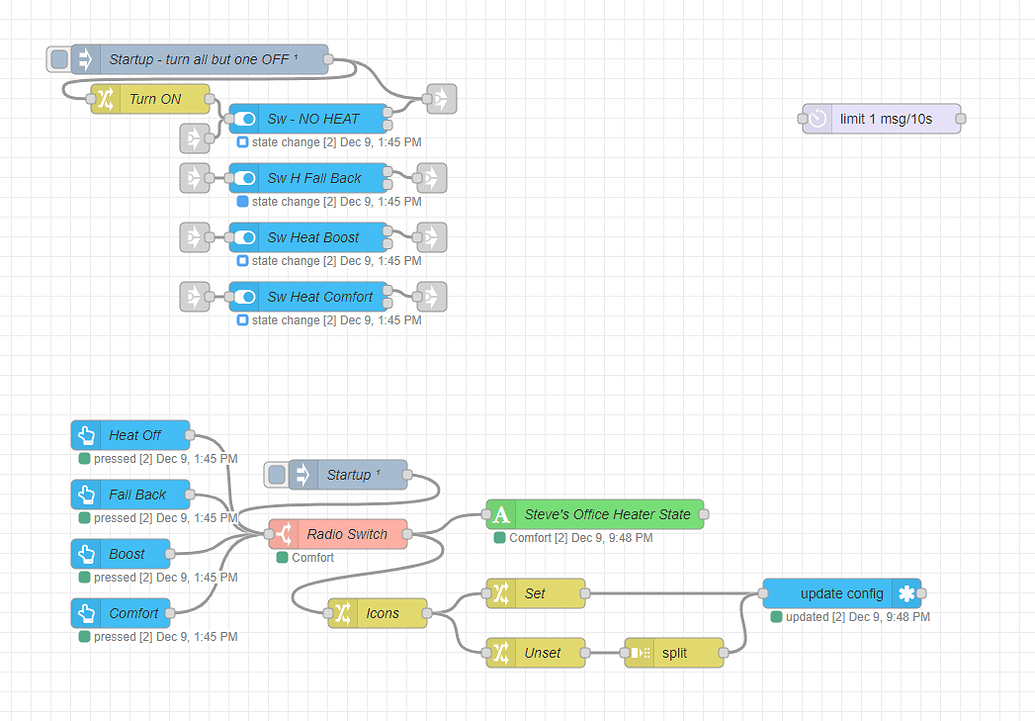Click the 'Turn ON' change node icon
Viewport: 1035px width, 721px height.
click(x=106, y=99)
